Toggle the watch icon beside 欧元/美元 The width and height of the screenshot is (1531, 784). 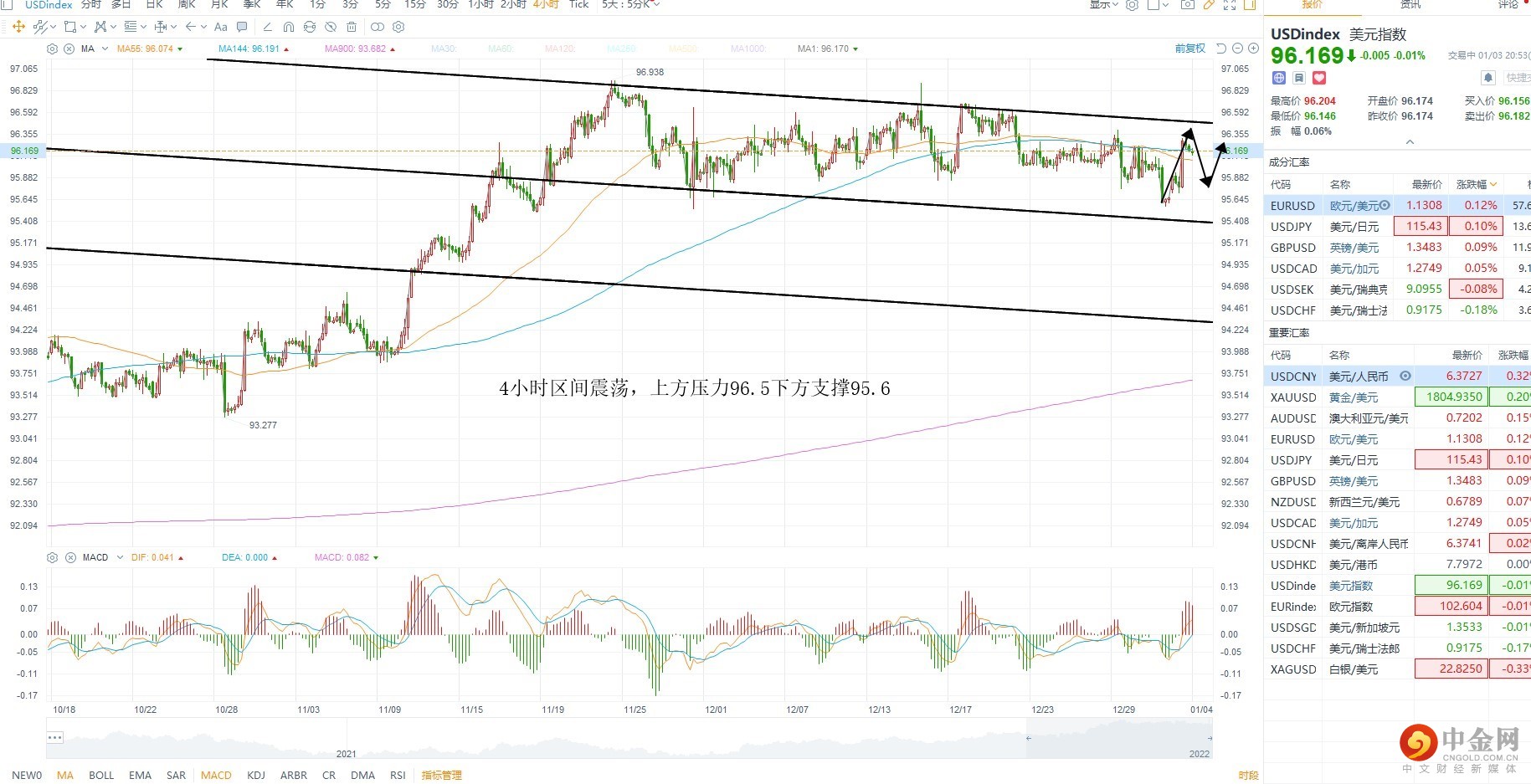1385,205
